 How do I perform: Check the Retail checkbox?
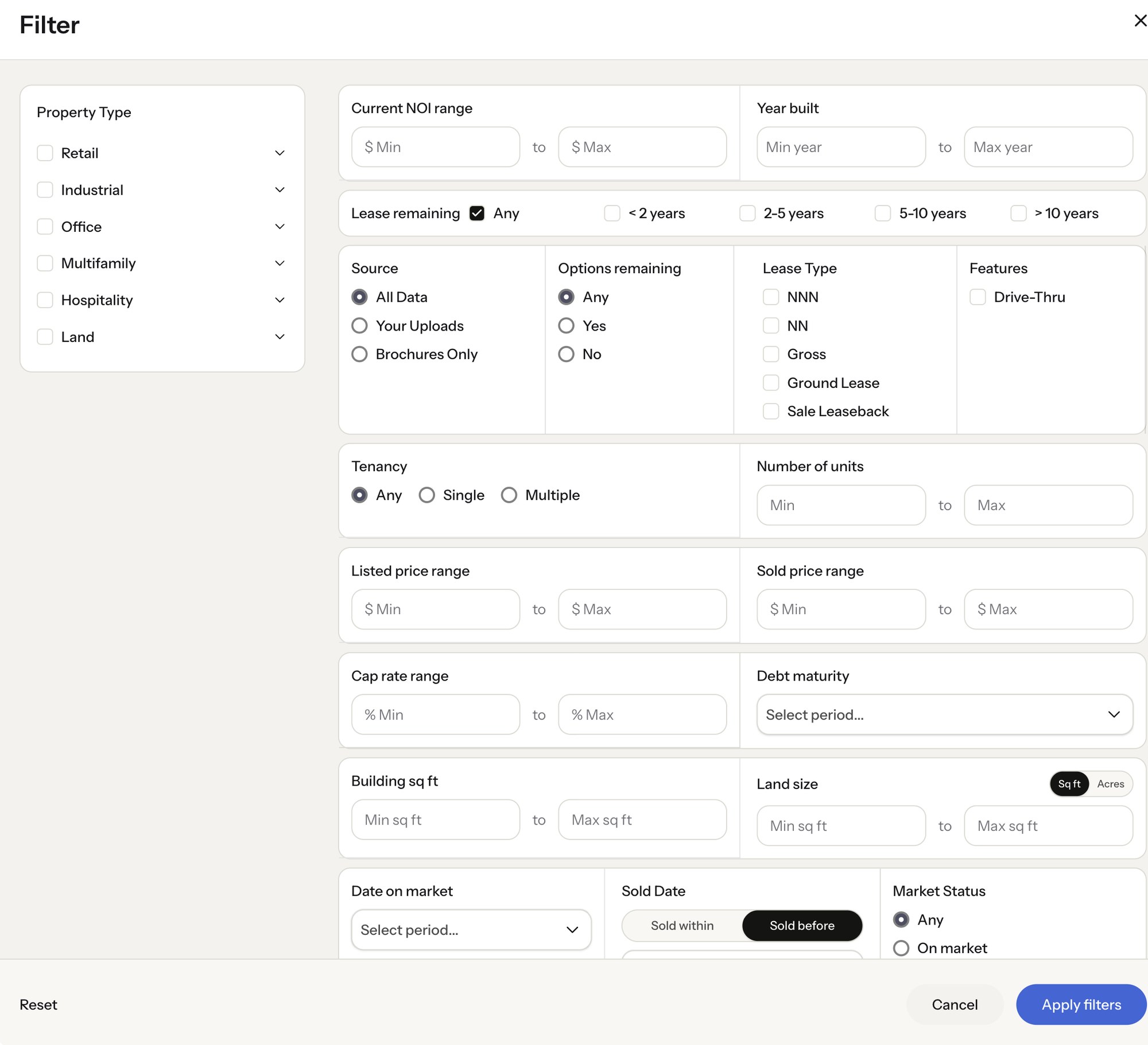click(45, 153)
